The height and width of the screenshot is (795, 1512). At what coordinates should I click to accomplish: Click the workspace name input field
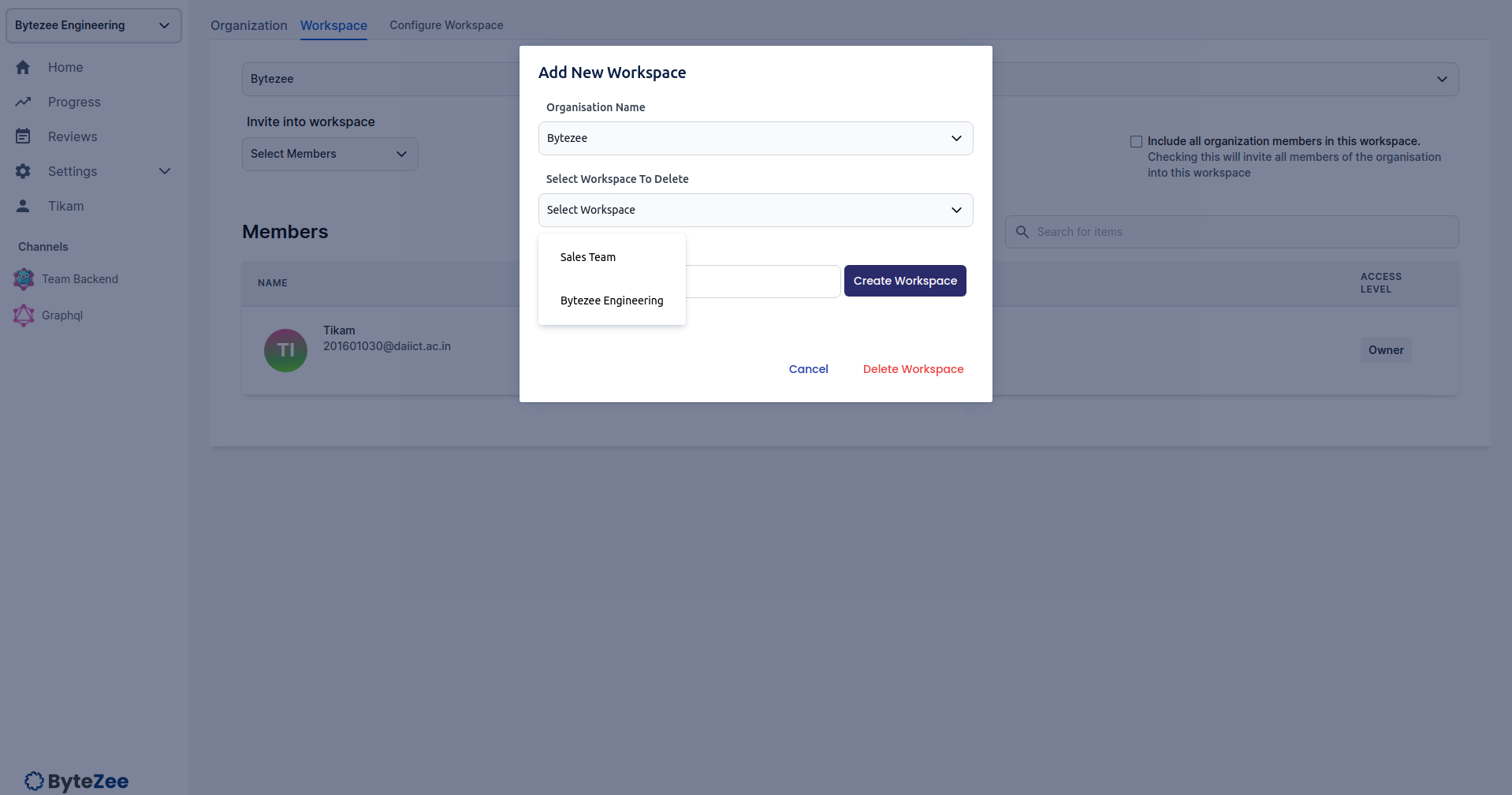tap(762, 282)
